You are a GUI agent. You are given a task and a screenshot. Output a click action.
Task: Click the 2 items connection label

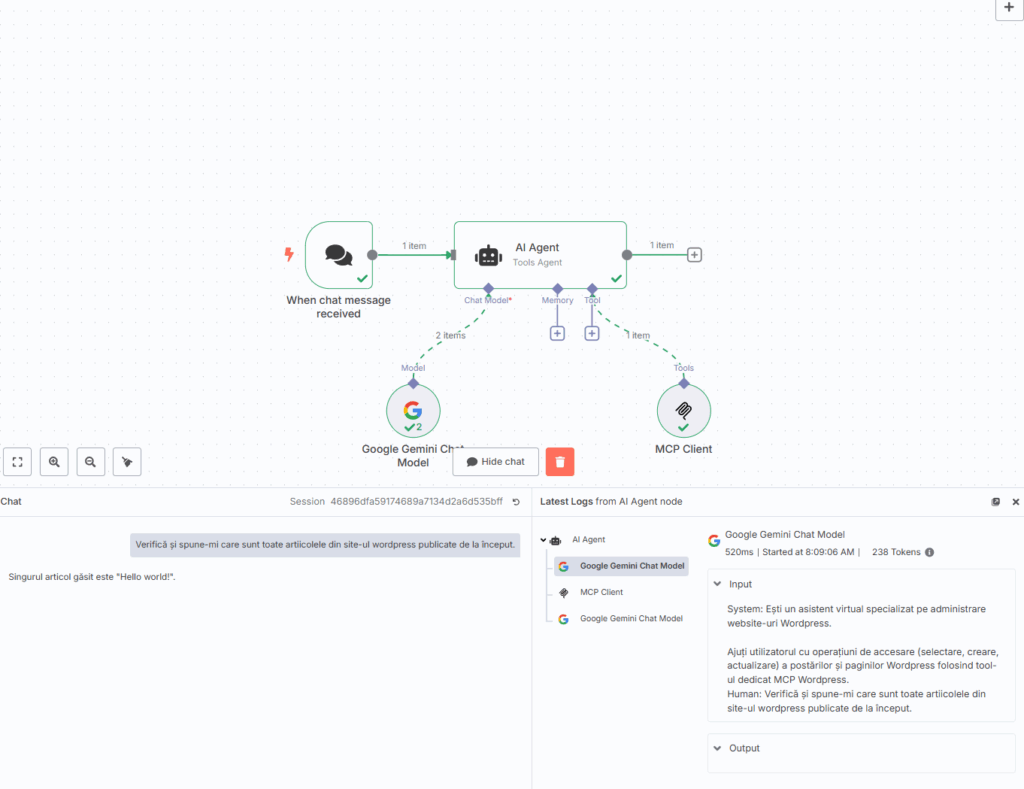coord(451,335)
